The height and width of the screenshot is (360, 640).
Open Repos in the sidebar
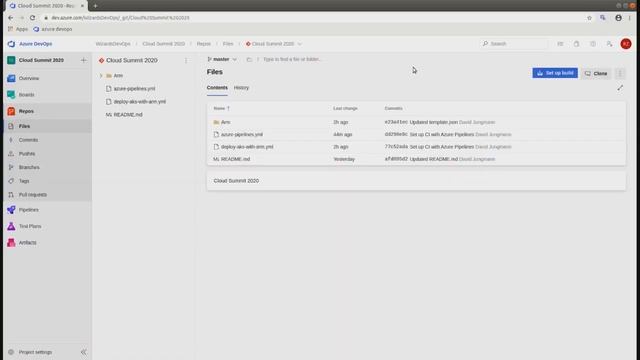tap(26, 111)
